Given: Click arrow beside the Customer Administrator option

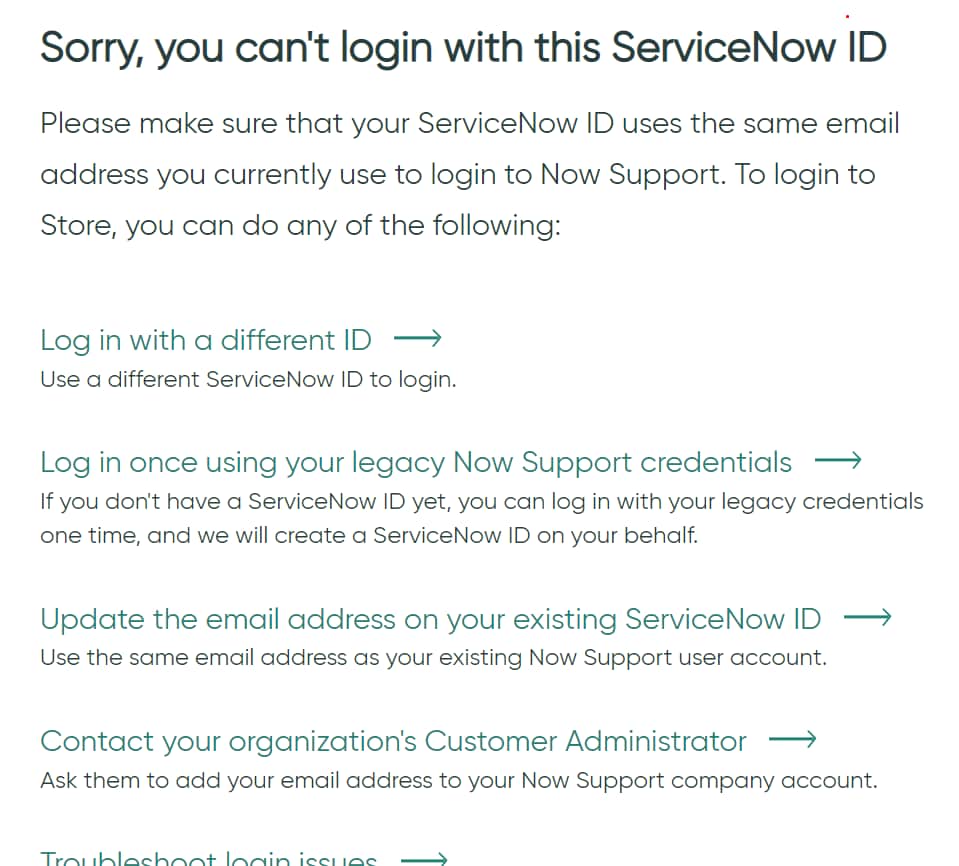Looking at the screenshot, I should click(x=793, y=741).
